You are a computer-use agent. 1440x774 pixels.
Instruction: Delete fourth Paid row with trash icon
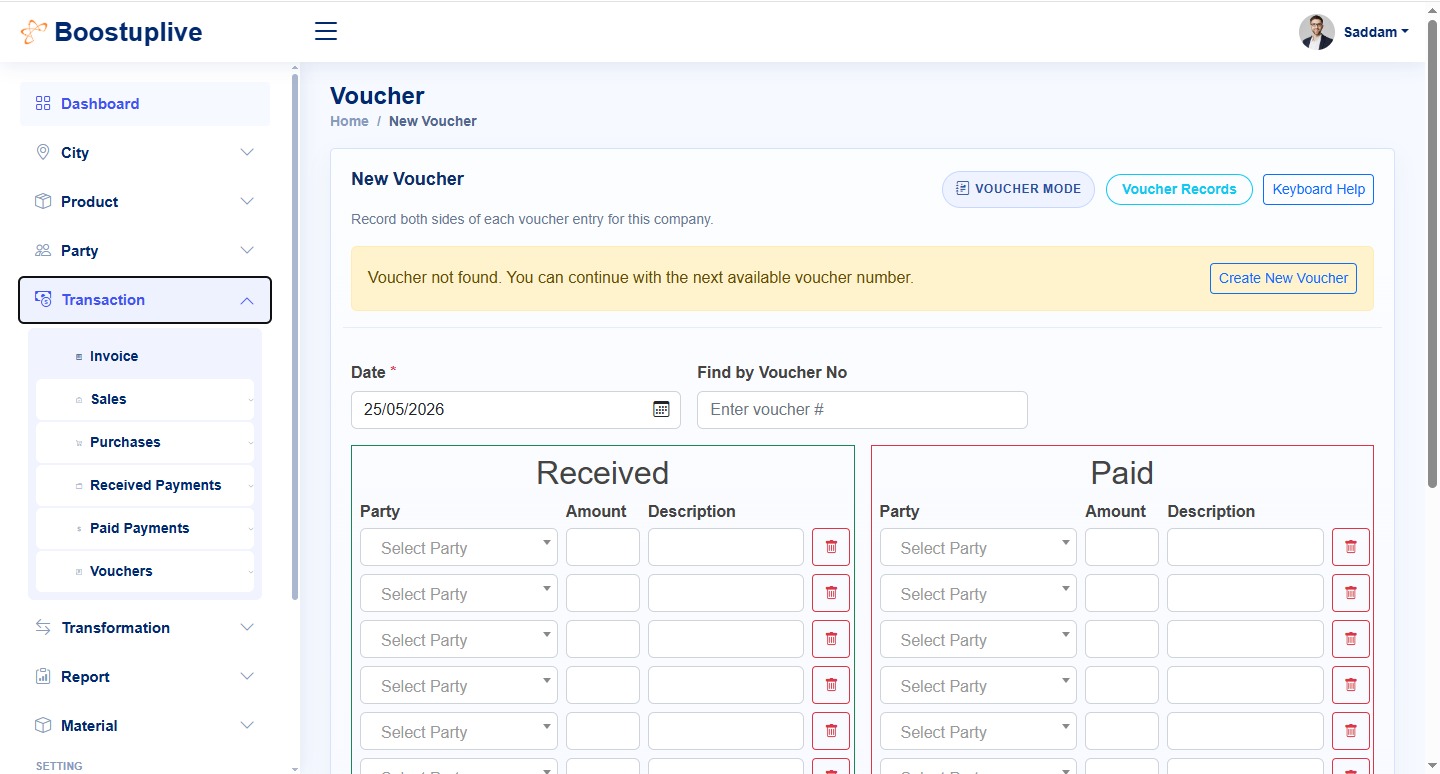tap(1351, 685)
